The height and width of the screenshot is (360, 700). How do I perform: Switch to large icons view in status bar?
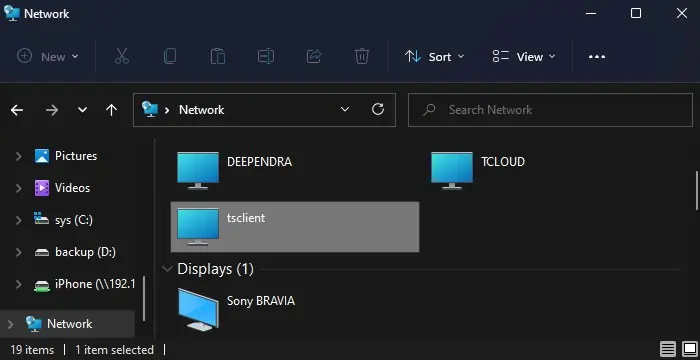tap(690, 349)
